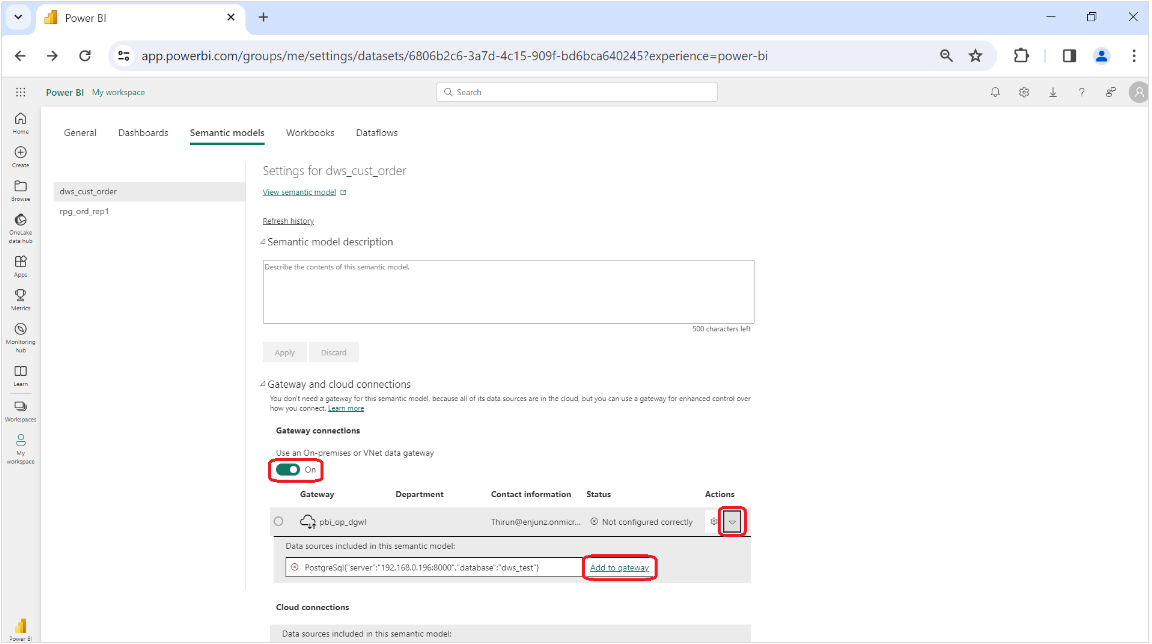
Task: Open the Refresh history link
Action: (289, 221)
